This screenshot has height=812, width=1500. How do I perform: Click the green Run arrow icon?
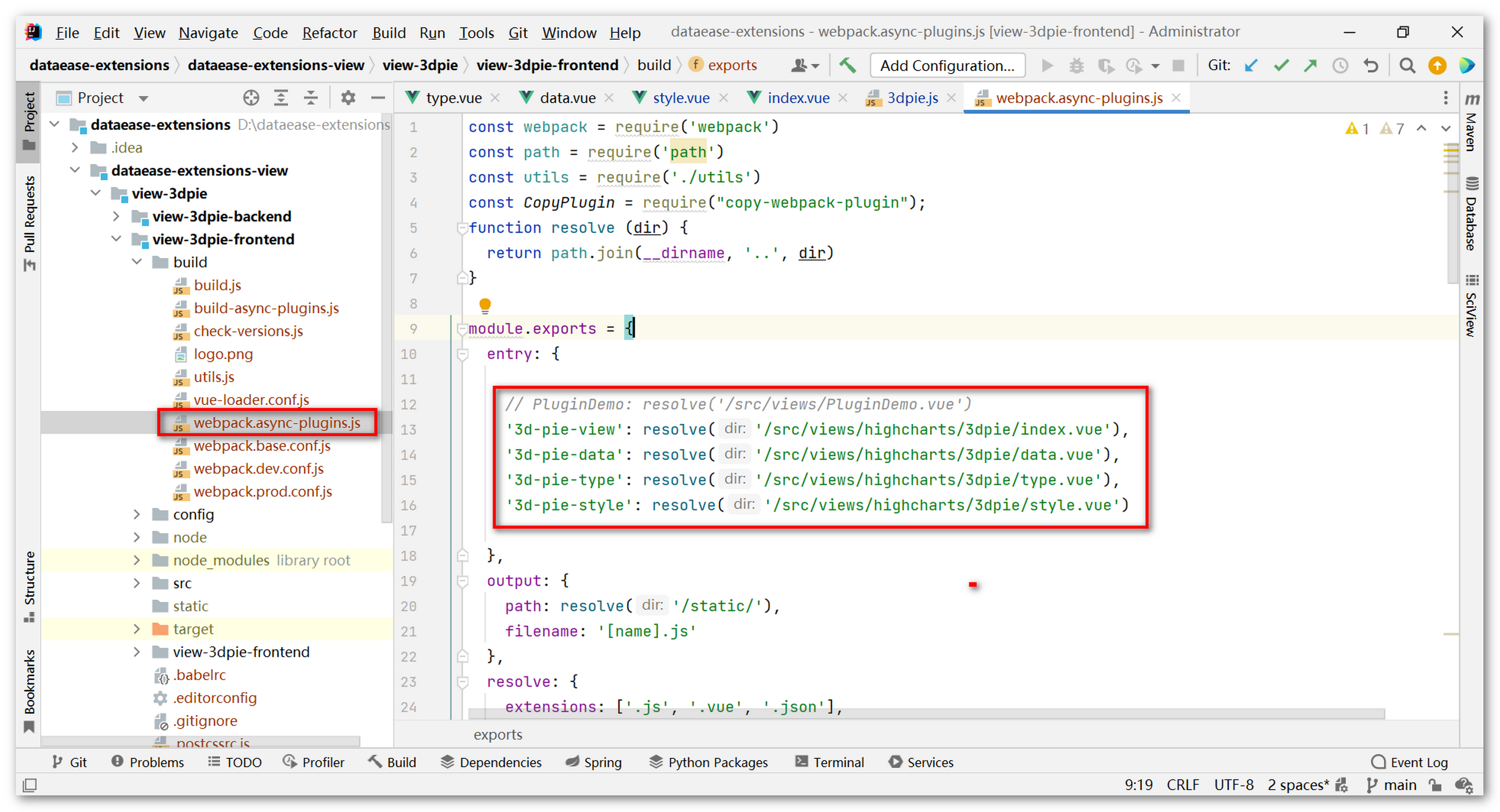click(x=1047, y=65)
